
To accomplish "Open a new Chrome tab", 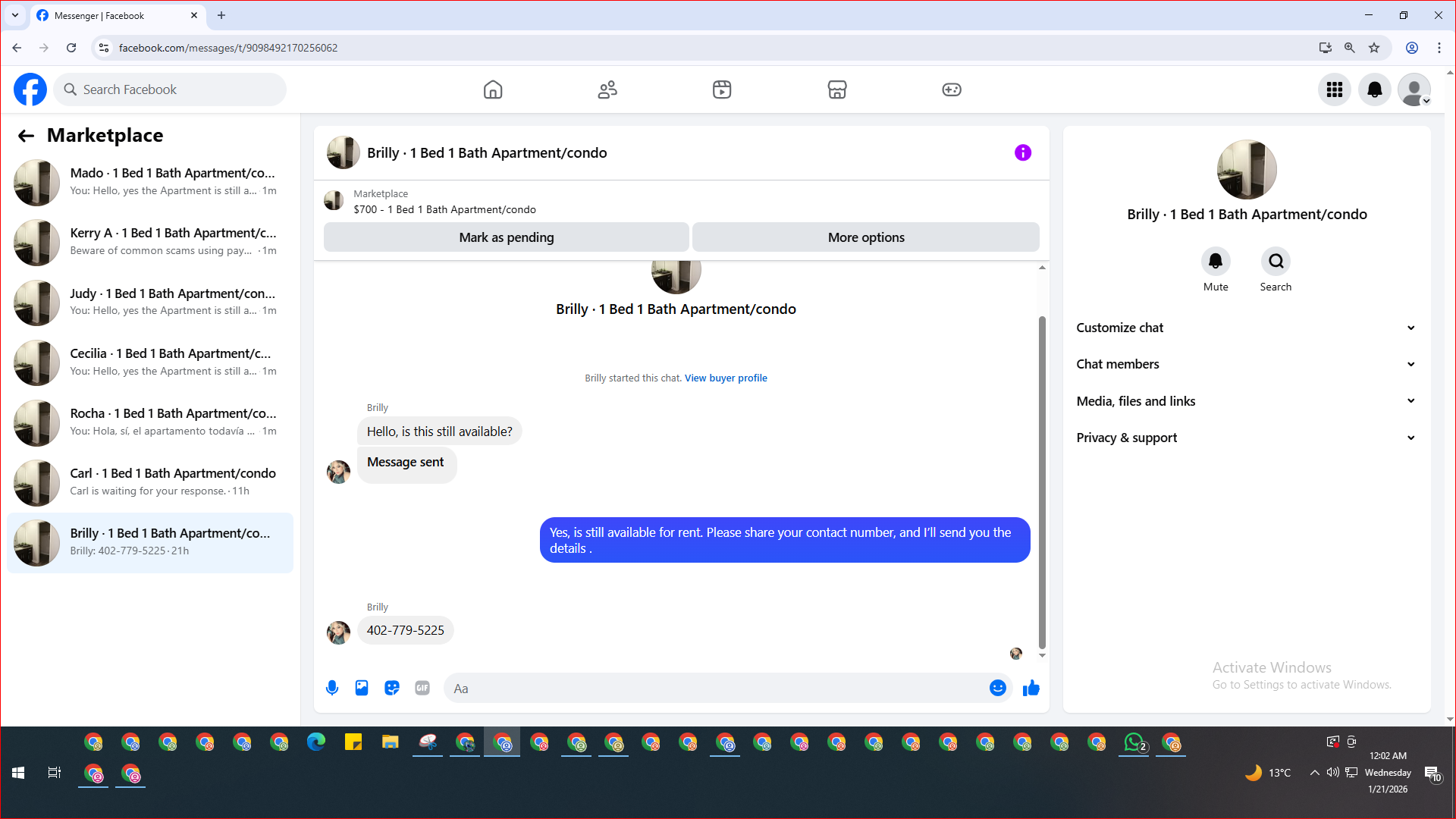I will [221, 15].
